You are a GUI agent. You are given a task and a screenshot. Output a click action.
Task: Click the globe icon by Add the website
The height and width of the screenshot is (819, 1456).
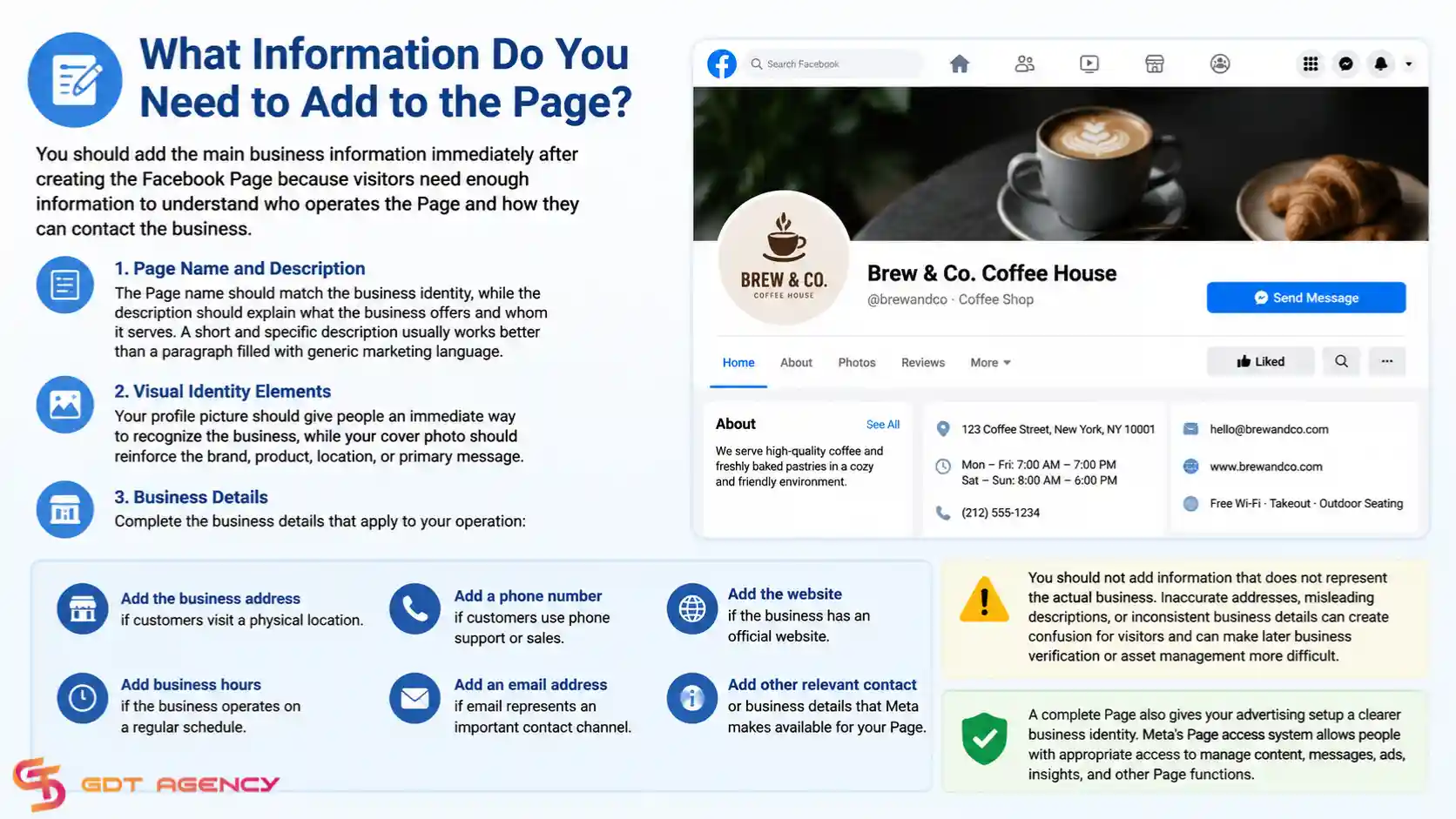[692, 608]
